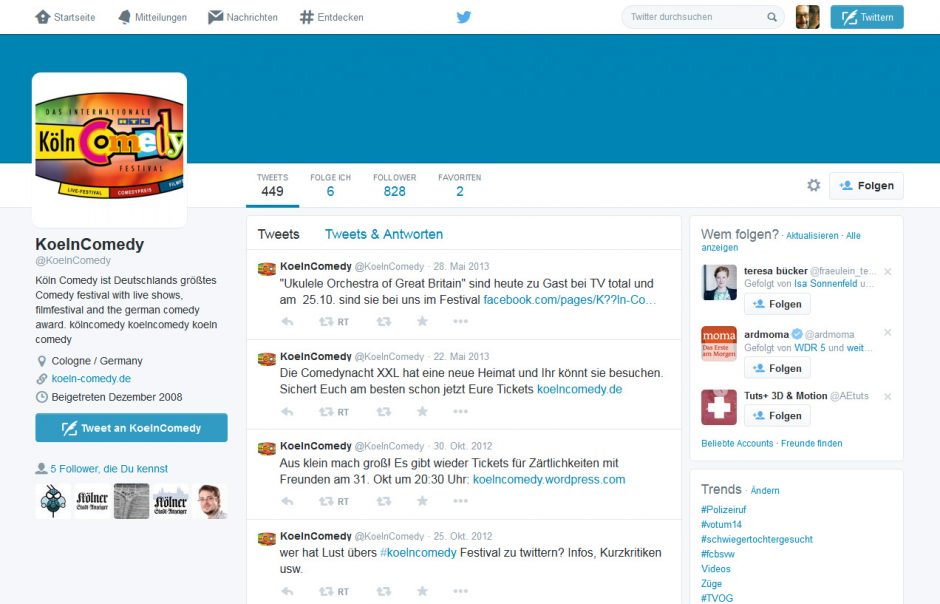Open the WDR 5 profile link
This screenshot has height=604, width=940.
coord(810,348)
